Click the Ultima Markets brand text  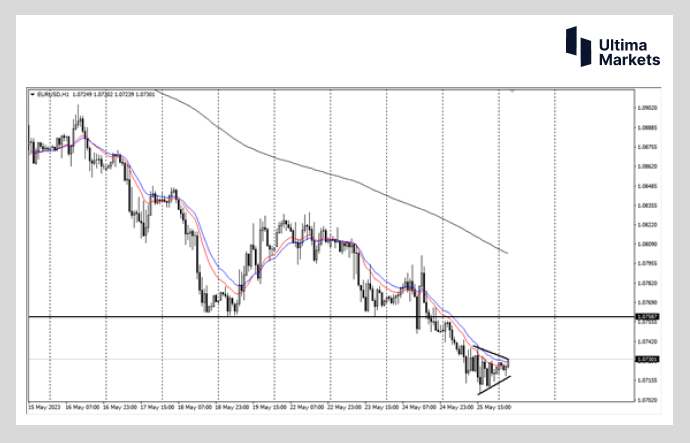coord(629,52)
